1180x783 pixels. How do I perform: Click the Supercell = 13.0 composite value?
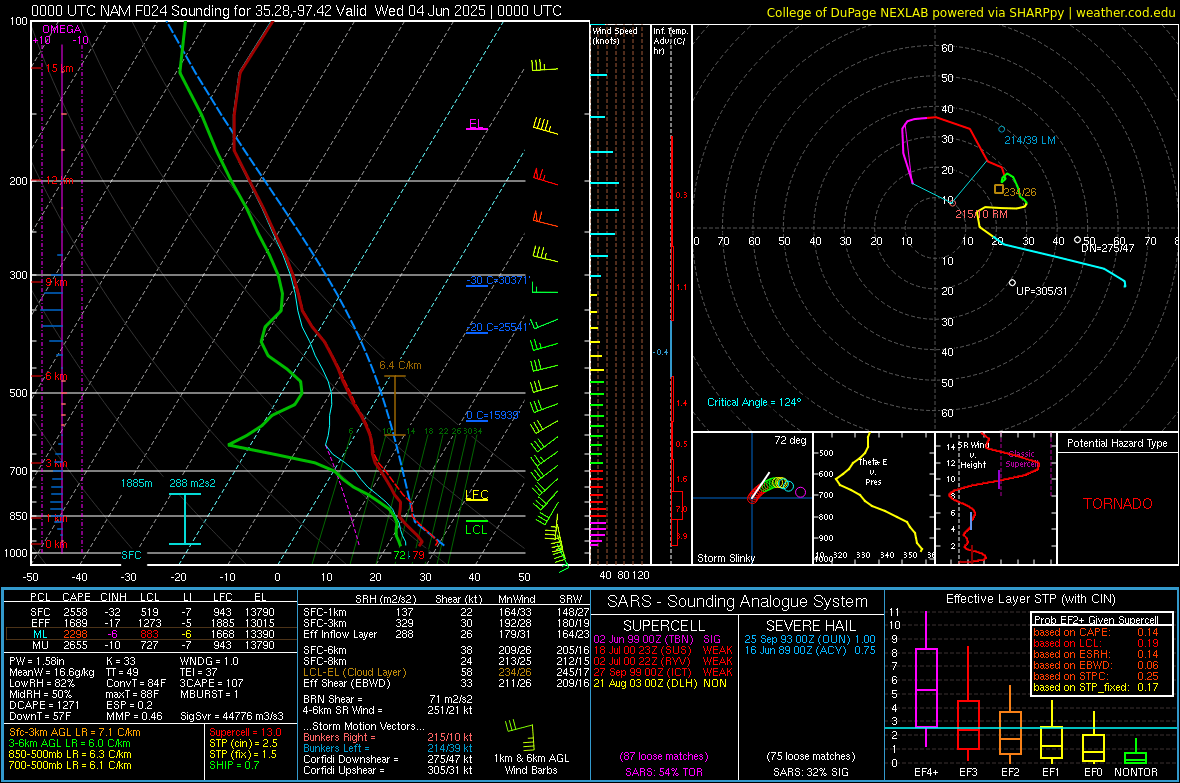point(245,732)
